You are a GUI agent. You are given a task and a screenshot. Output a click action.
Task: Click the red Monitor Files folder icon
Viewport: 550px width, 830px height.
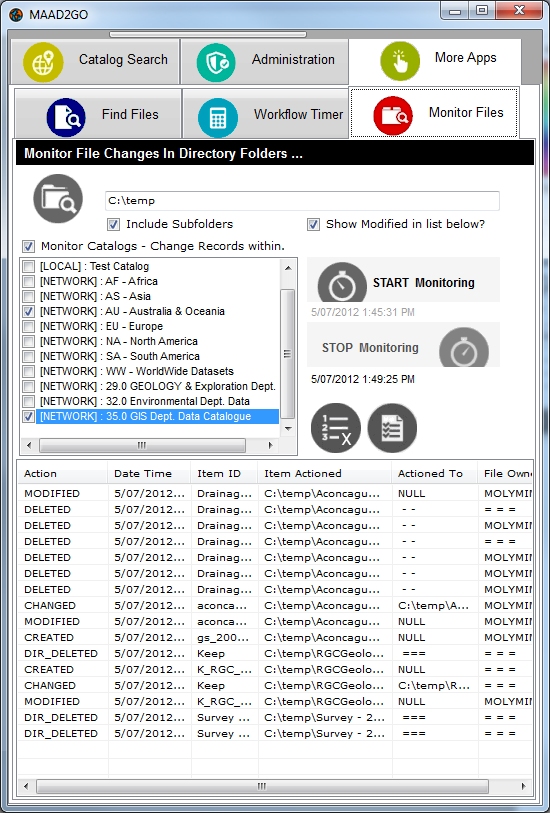(393, 115)
